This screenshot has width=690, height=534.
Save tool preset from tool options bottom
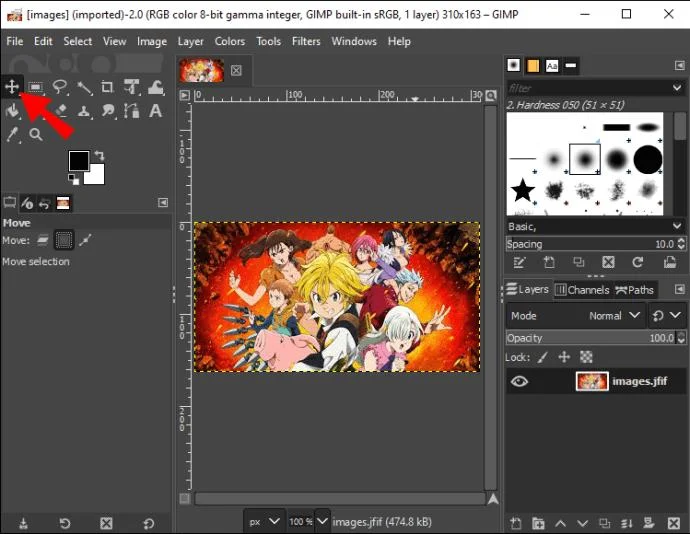[23, 523]
